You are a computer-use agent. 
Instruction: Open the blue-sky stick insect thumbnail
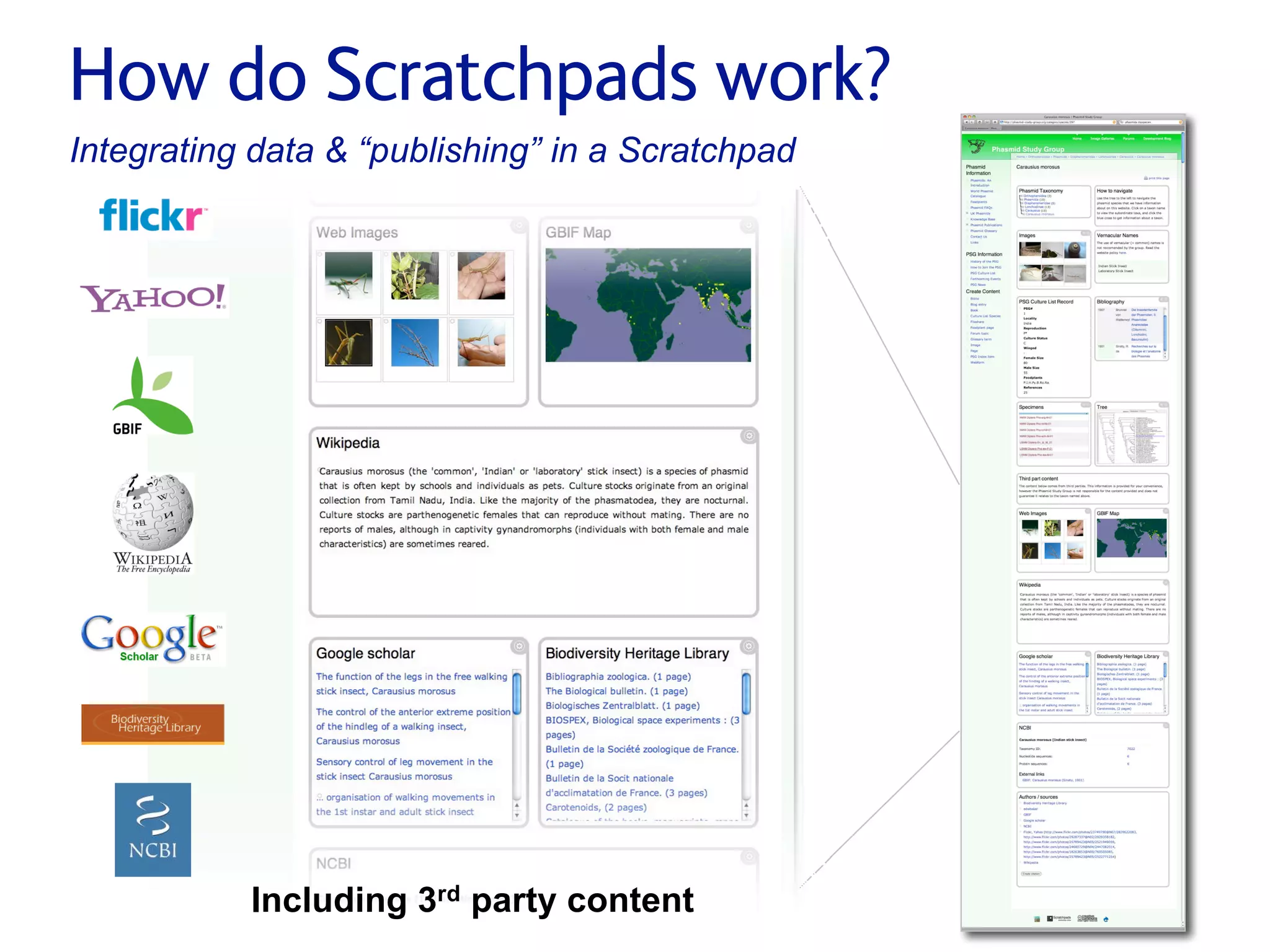[x=415, y=343]
